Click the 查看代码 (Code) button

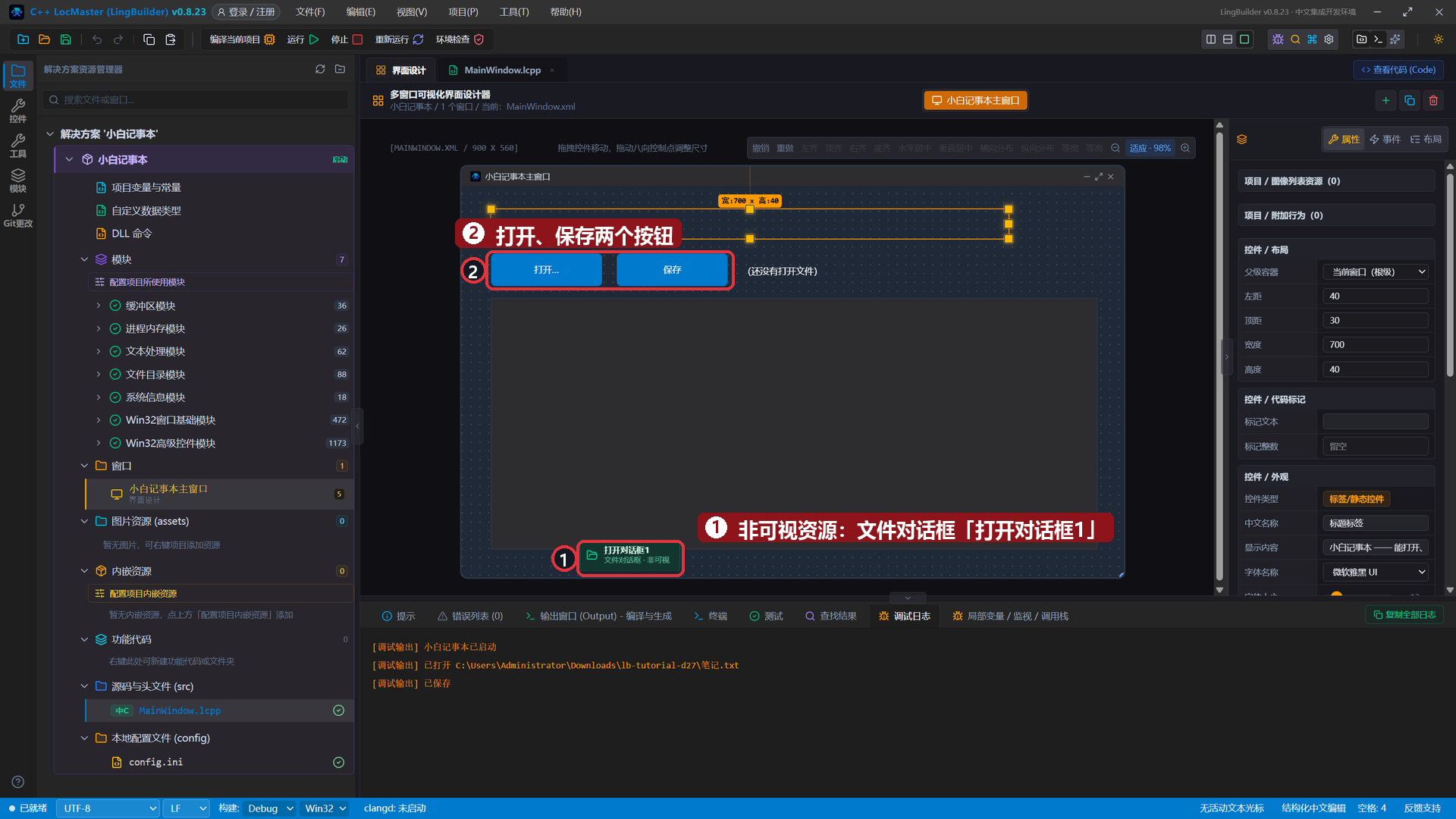tap(1398, 70)
